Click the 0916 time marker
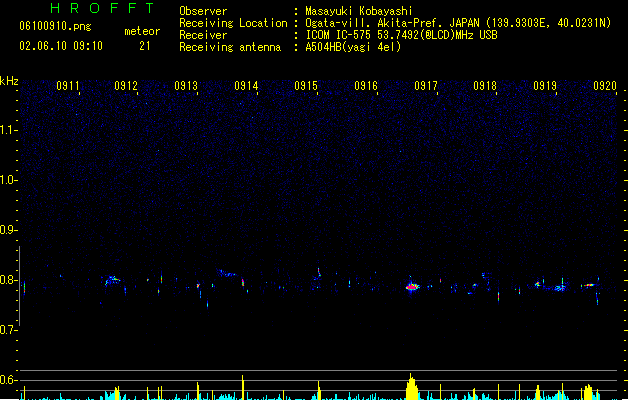This screenshot has width=629, height=400. coord(366,86)
